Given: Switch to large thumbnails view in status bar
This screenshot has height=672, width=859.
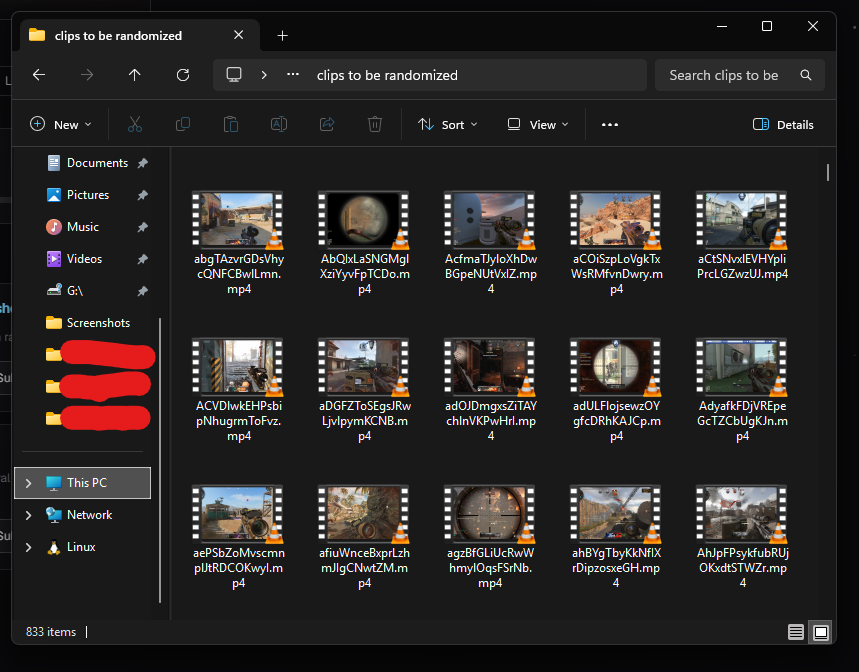Looking at the screenshot, I should pyautogui.click(x=821, y=632).
